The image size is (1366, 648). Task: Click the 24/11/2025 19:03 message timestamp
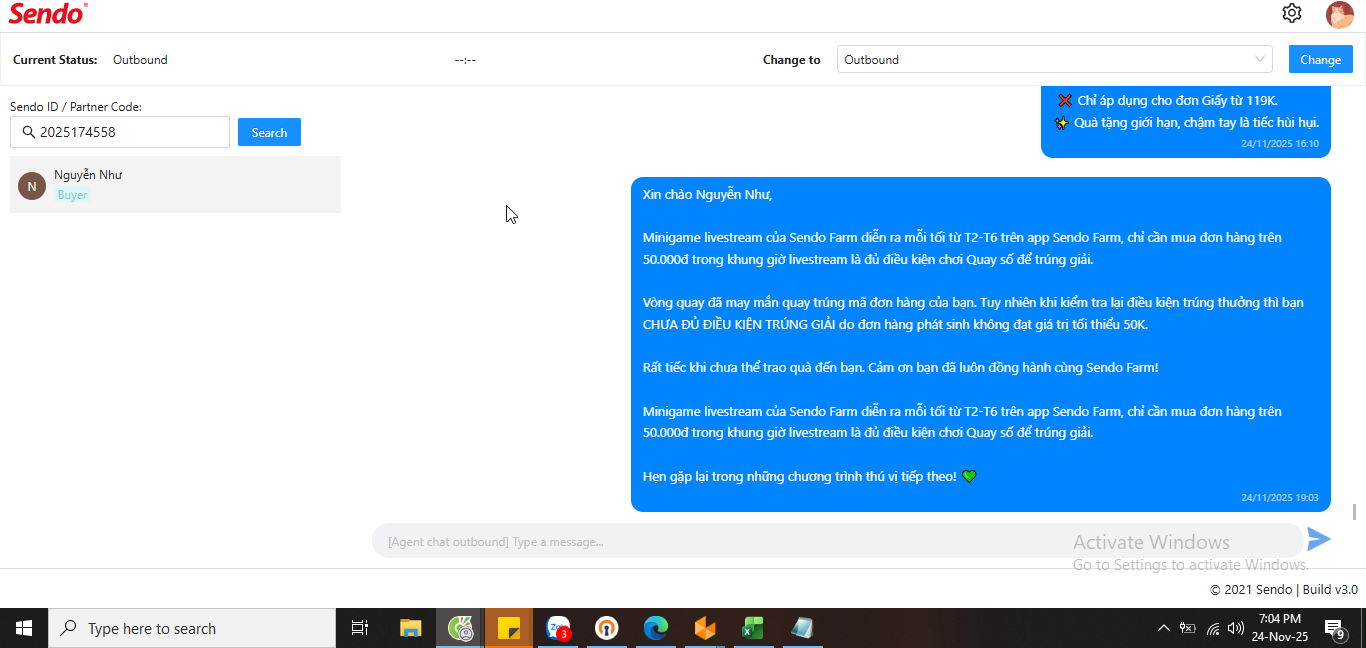[x=1280, y=497]
